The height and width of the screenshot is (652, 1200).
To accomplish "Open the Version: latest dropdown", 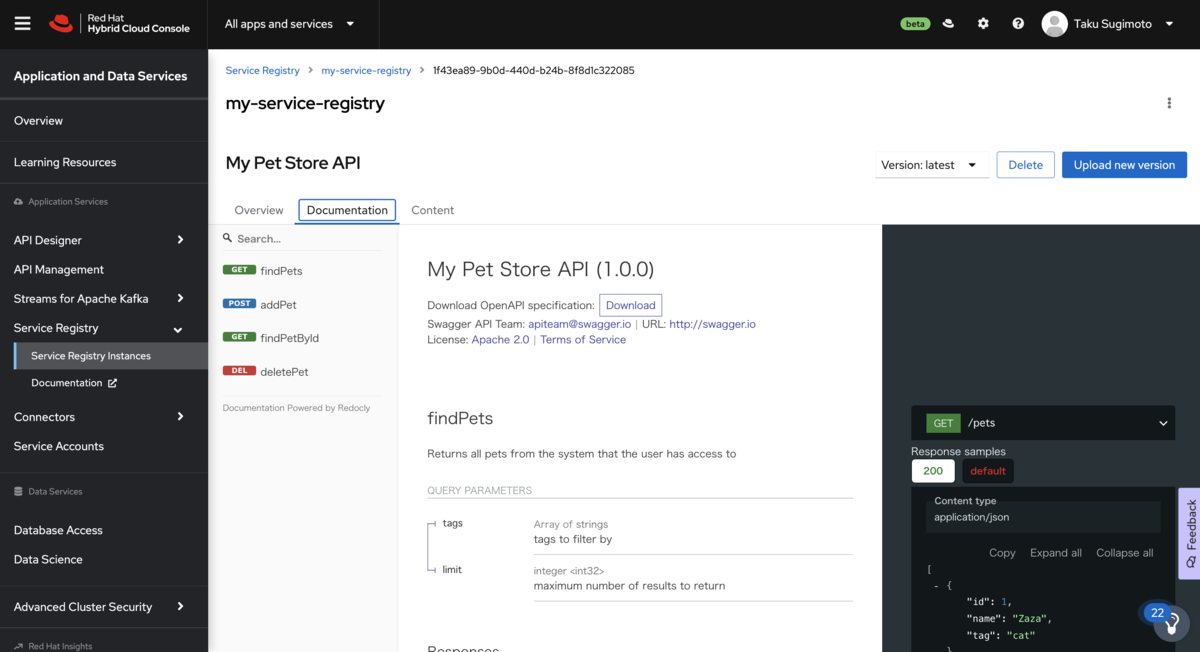I will click(x=931, y=164).
